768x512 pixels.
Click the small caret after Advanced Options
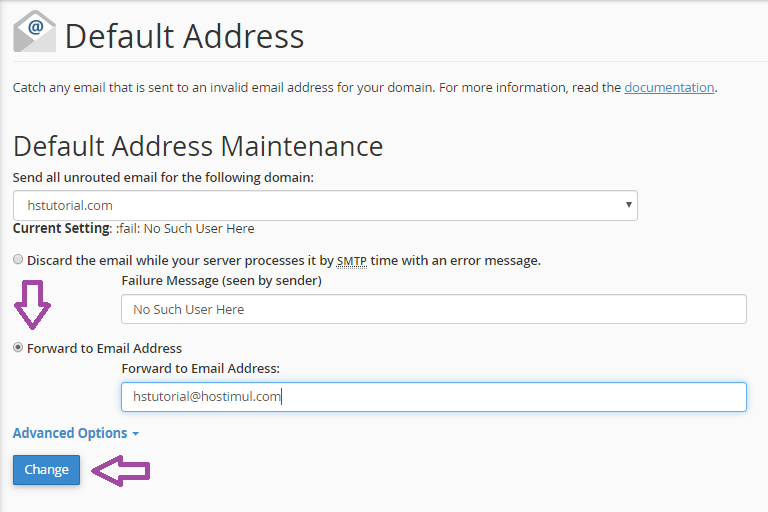coord(135,434)
